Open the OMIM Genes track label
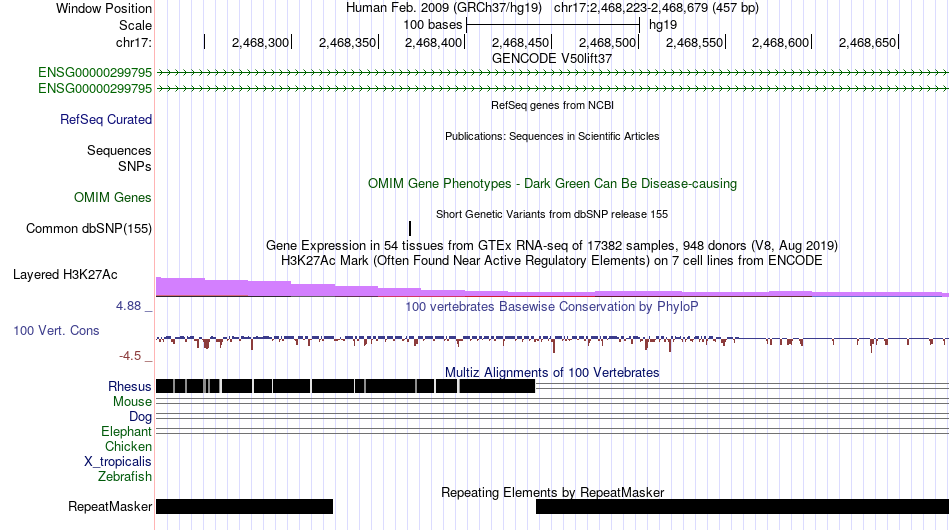This screenshot has height=530, width=950. coord(113,197)
